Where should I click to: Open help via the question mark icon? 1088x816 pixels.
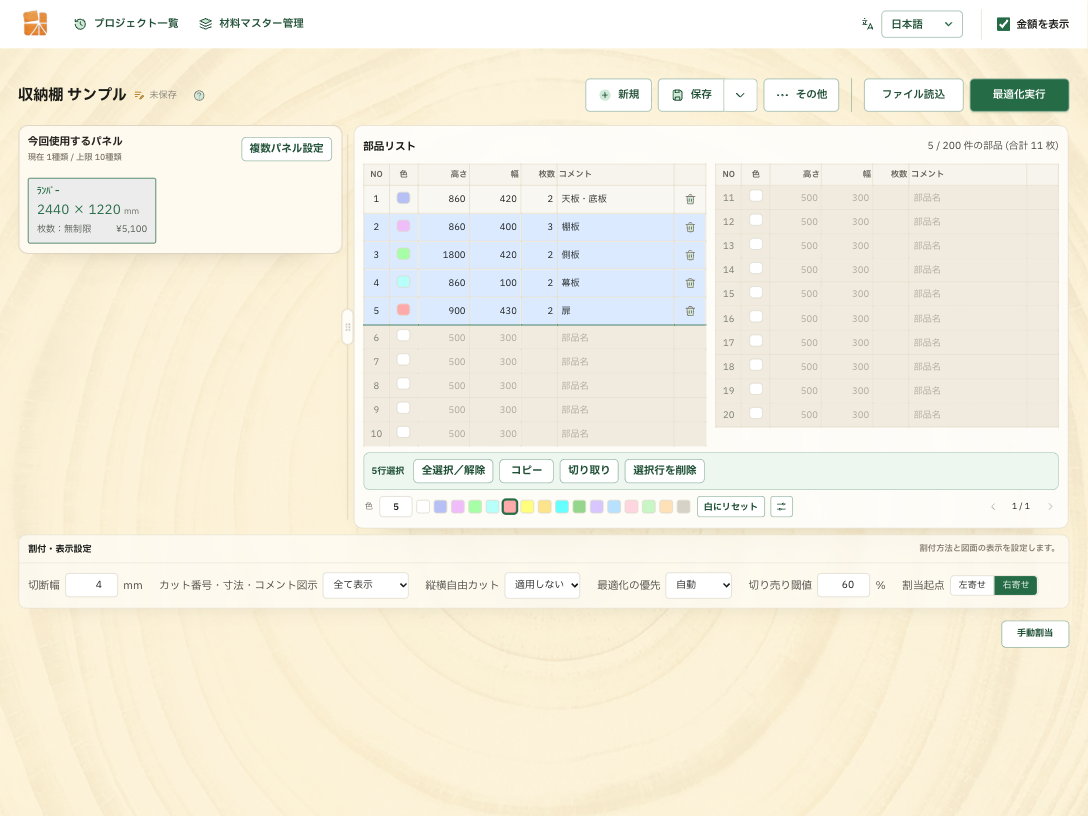coord(199,96)
